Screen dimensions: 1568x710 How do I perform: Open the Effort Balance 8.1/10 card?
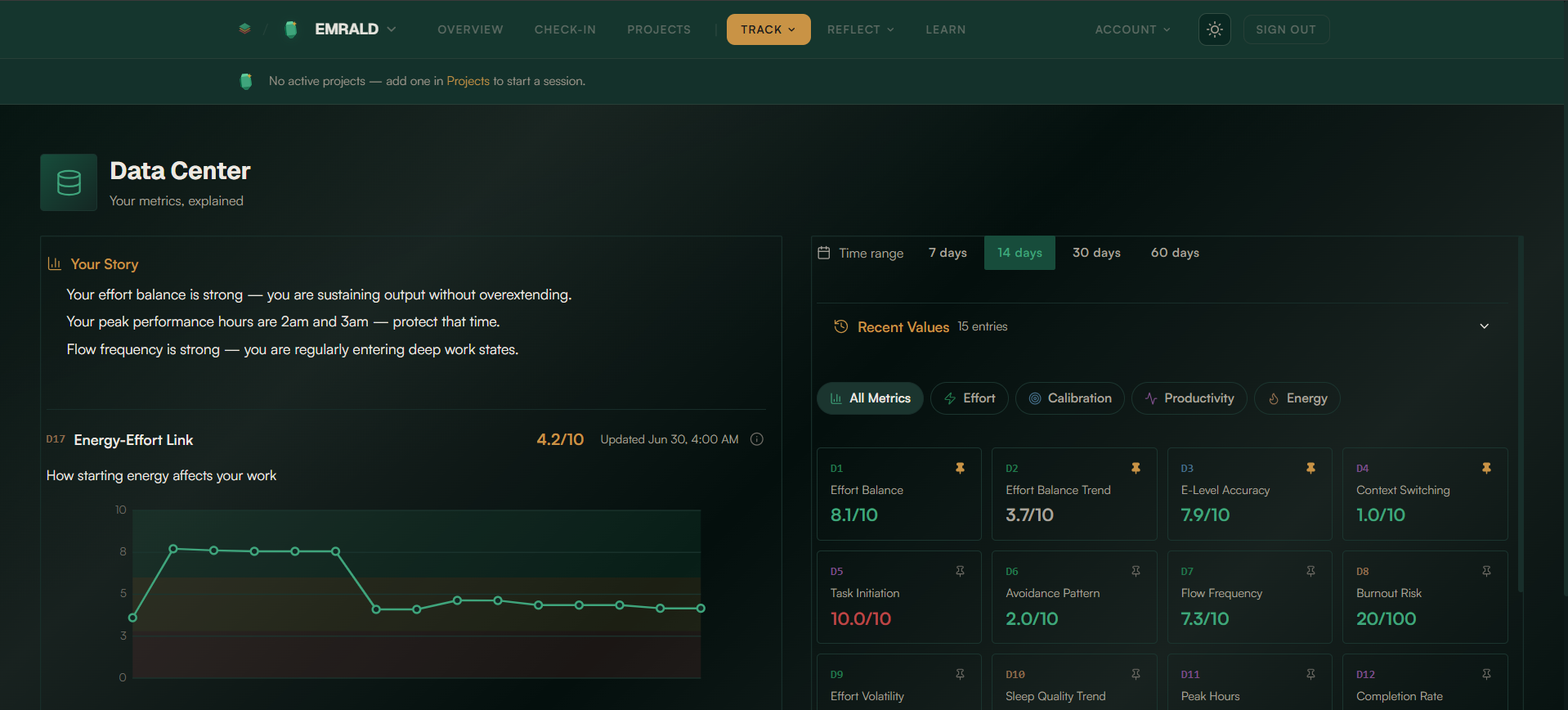point(898,494)
